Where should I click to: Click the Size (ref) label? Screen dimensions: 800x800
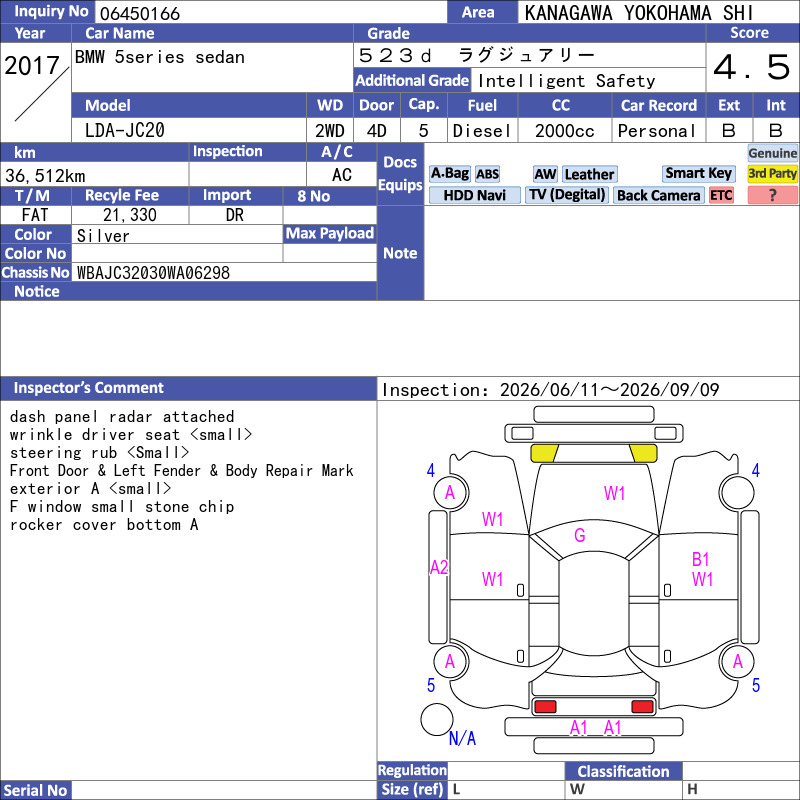click(412, 790)
